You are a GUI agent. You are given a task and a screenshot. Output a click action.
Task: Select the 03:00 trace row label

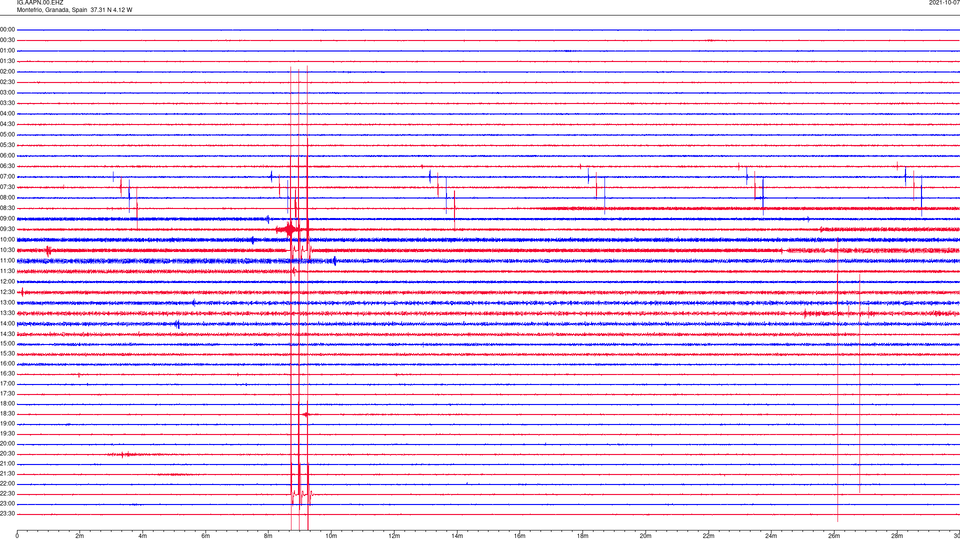7,92
